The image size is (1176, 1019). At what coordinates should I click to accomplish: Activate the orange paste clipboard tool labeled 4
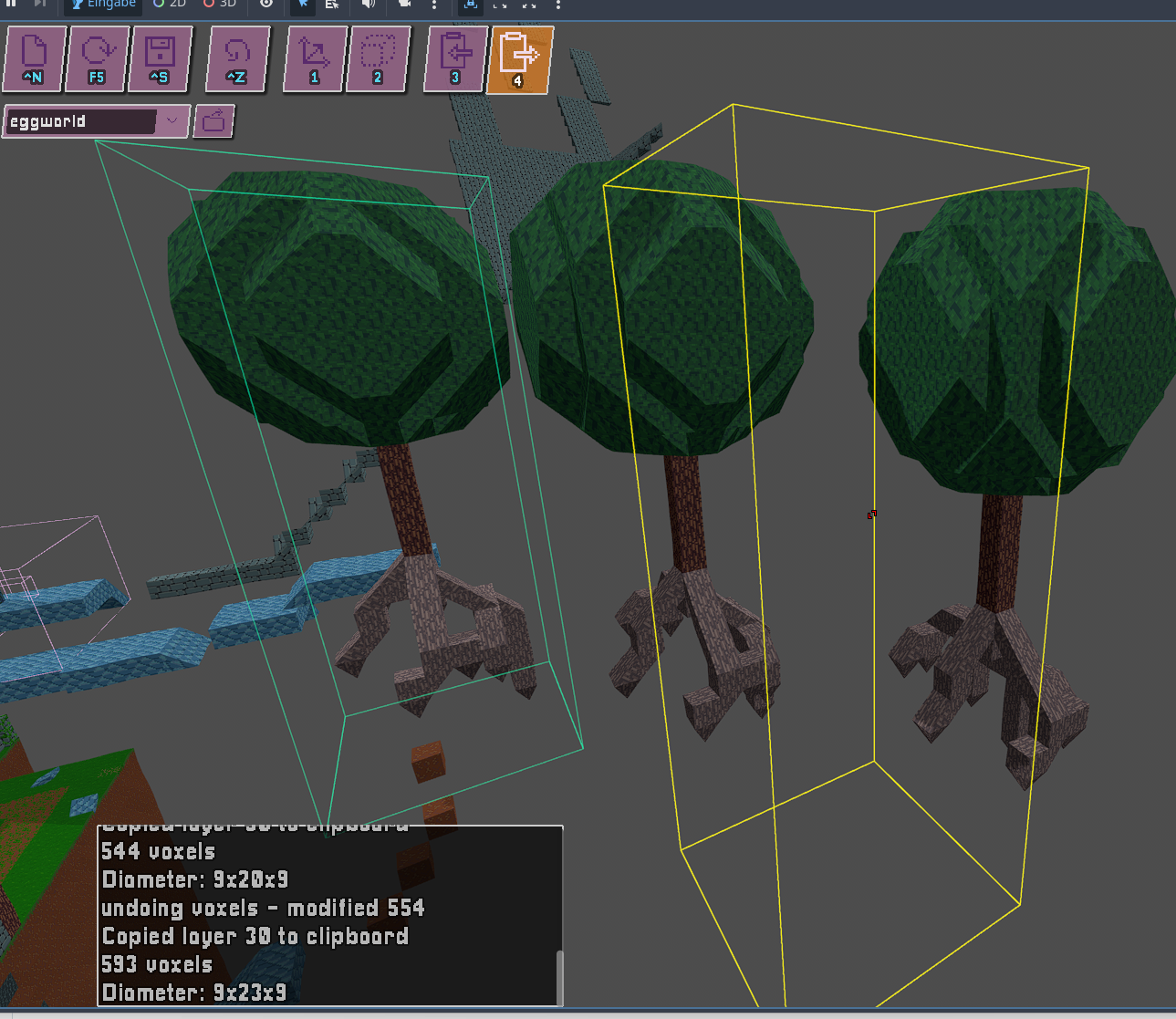(x=519, y=59)
